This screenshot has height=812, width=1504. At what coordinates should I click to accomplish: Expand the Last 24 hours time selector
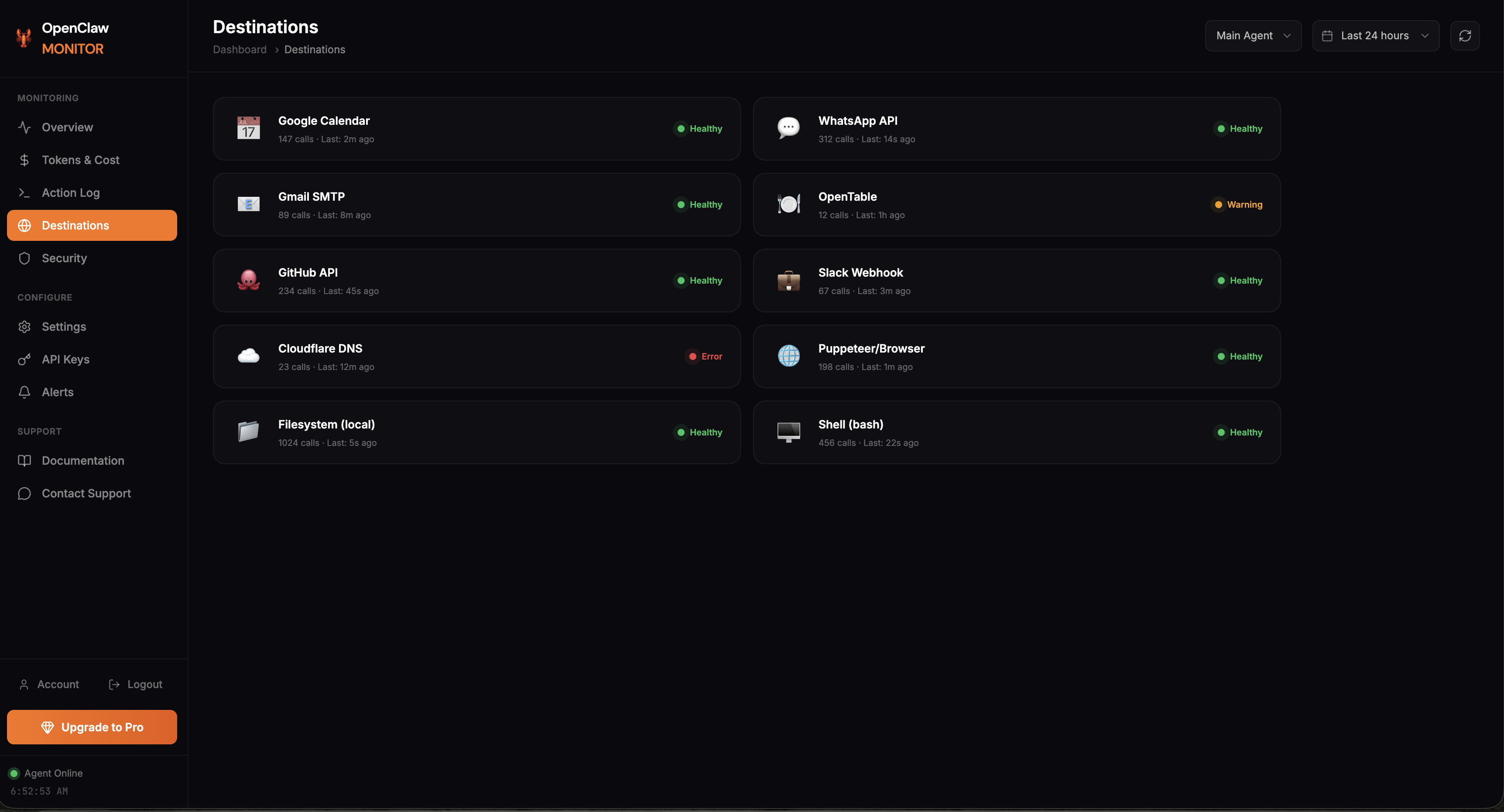click(x=1376, y=36)
